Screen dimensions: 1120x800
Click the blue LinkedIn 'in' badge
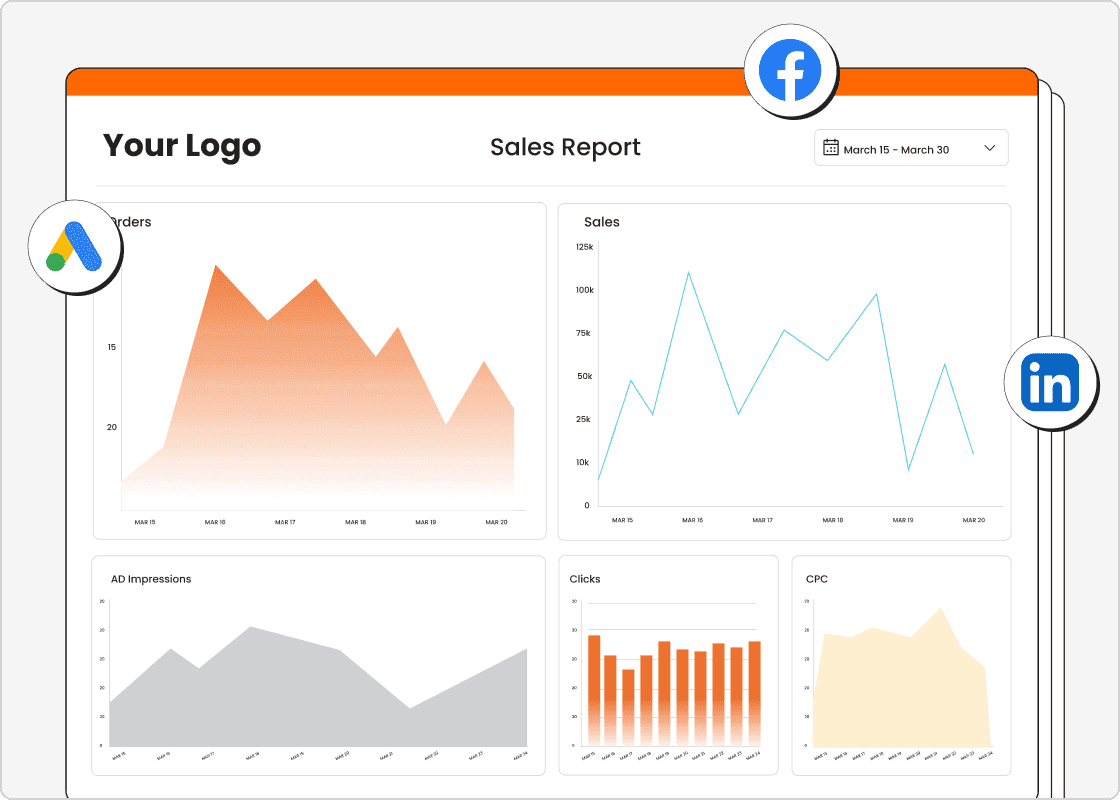click(1049, 383)
